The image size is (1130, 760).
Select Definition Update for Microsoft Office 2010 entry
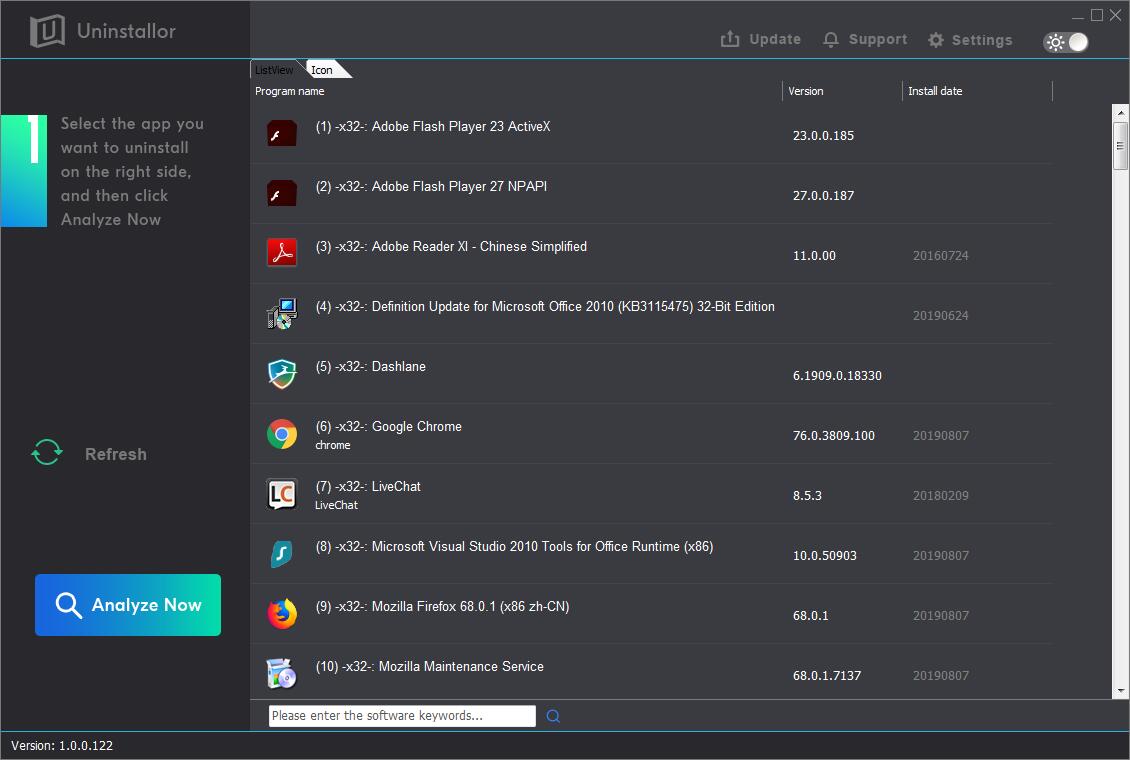(x=545, y=306)
